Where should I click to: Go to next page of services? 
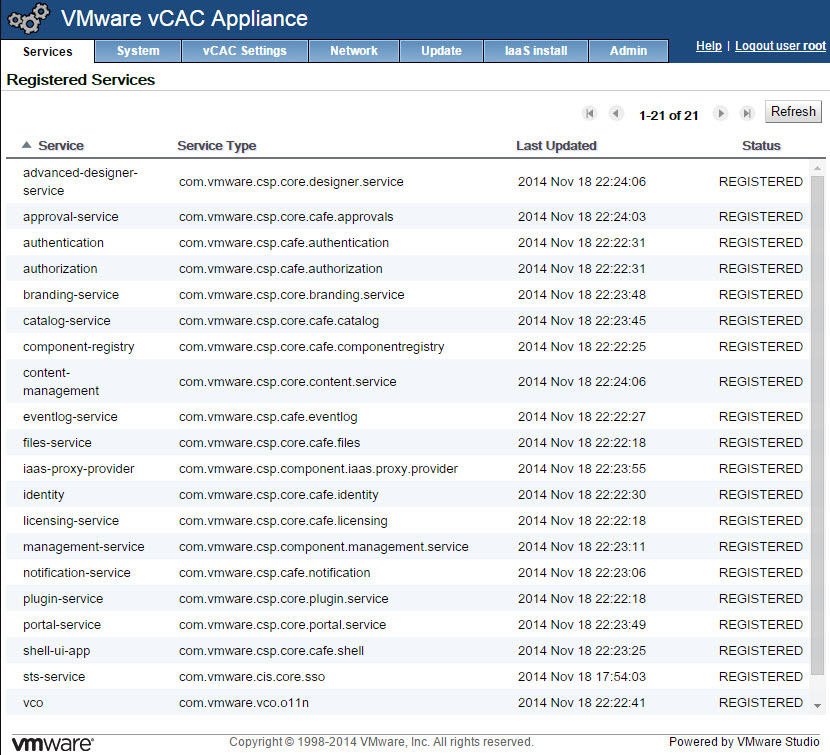pos(720,114)
